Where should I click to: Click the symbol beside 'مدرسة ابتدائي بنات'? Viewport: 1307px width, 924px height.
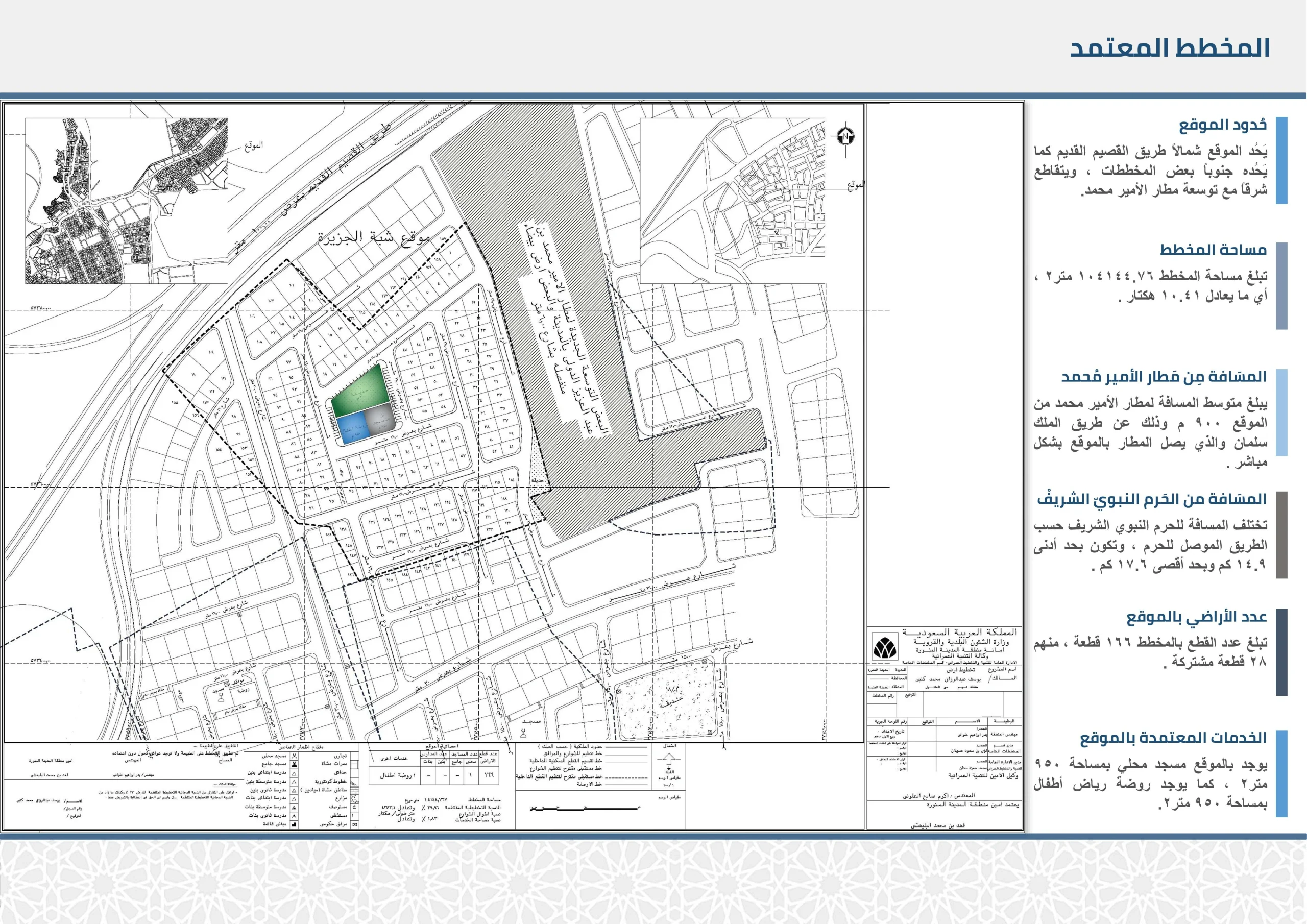pyautogui.click(x=294, y=799)
